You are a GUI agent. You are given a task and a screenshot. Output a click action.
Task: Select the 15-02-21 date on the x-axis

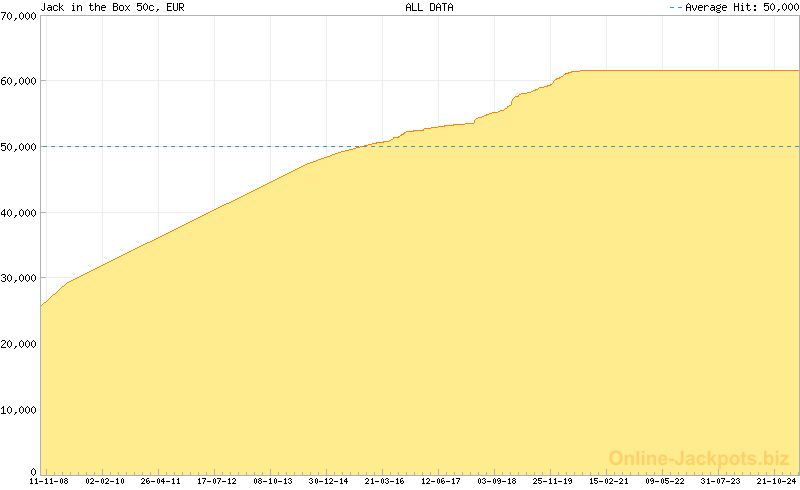coord(609,481)
